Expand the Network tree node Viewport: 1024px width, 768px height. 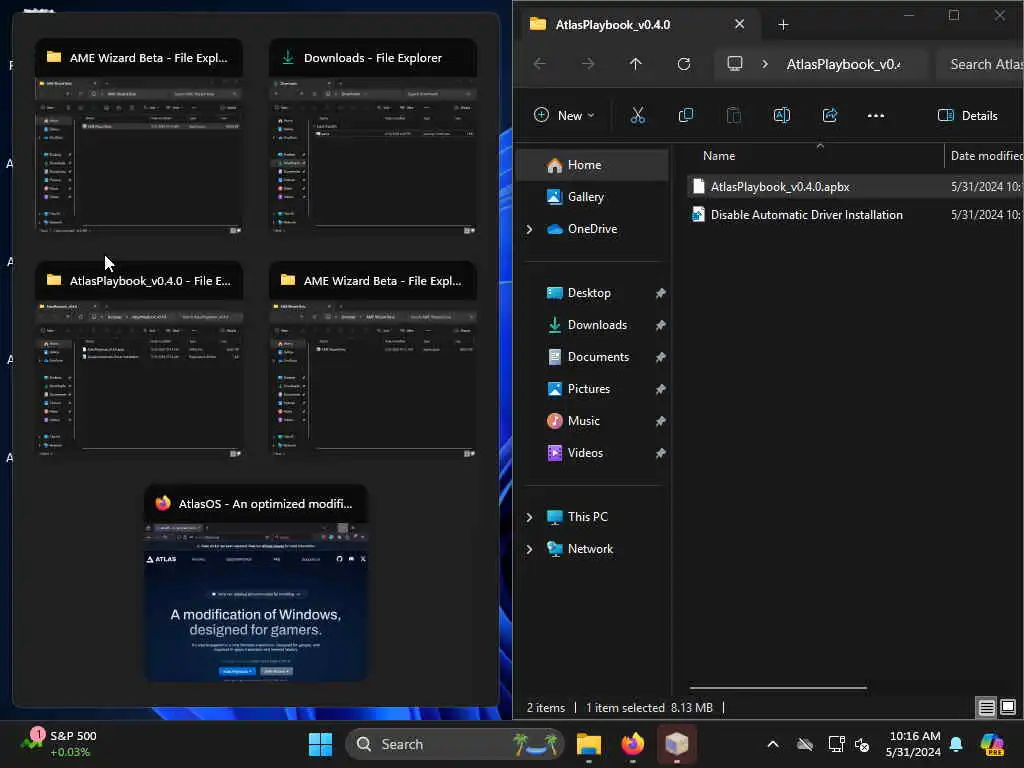pos(530,549)
